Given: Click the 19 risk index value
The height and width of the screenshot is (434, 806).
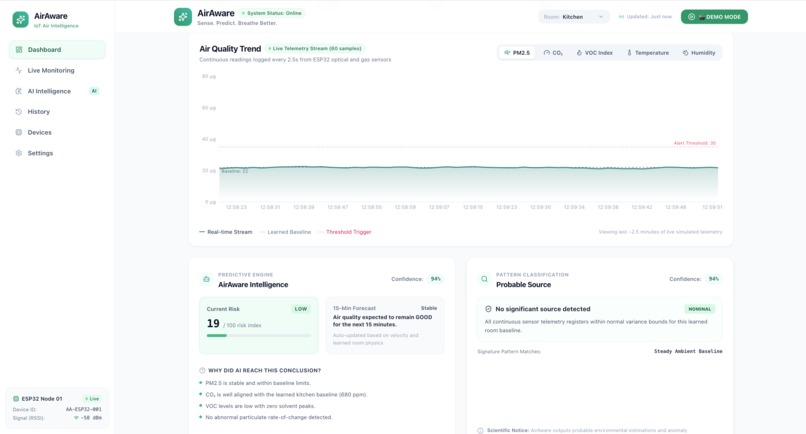Looking at the screenshot, I should coord(213,323).
